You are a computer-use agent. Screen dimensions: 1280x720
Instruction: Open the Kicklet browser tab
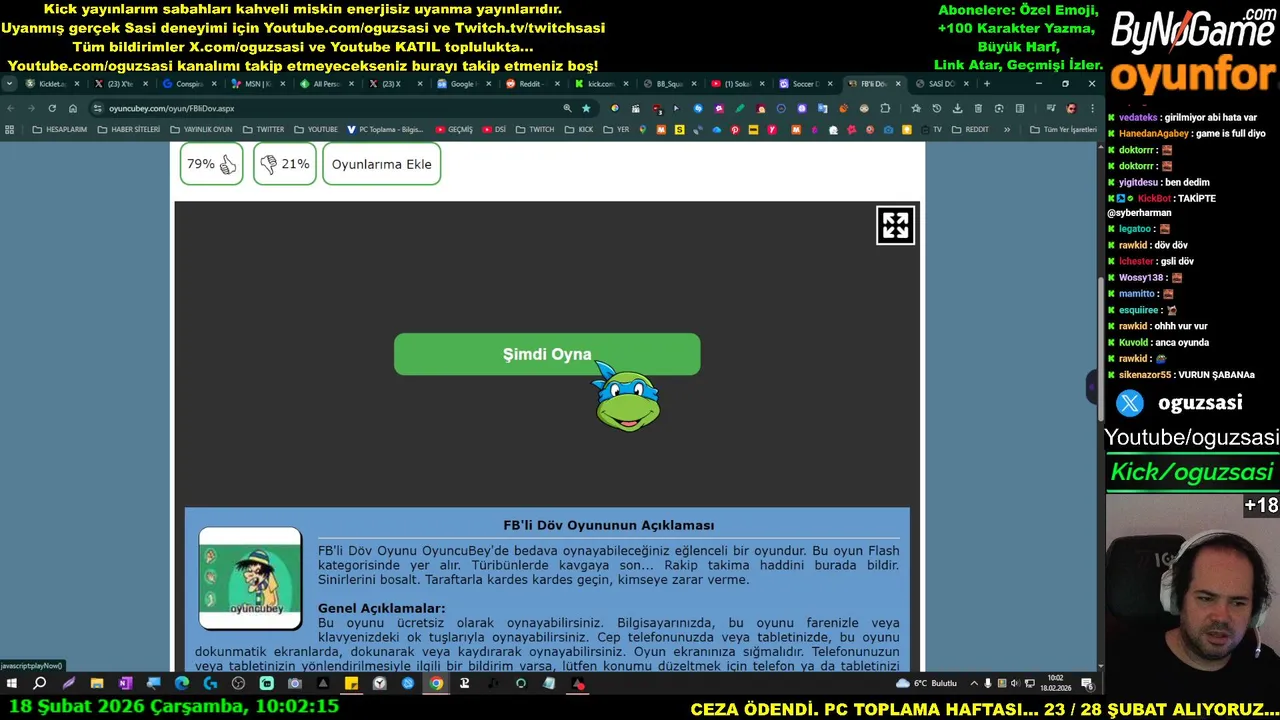tap(52, 84)
